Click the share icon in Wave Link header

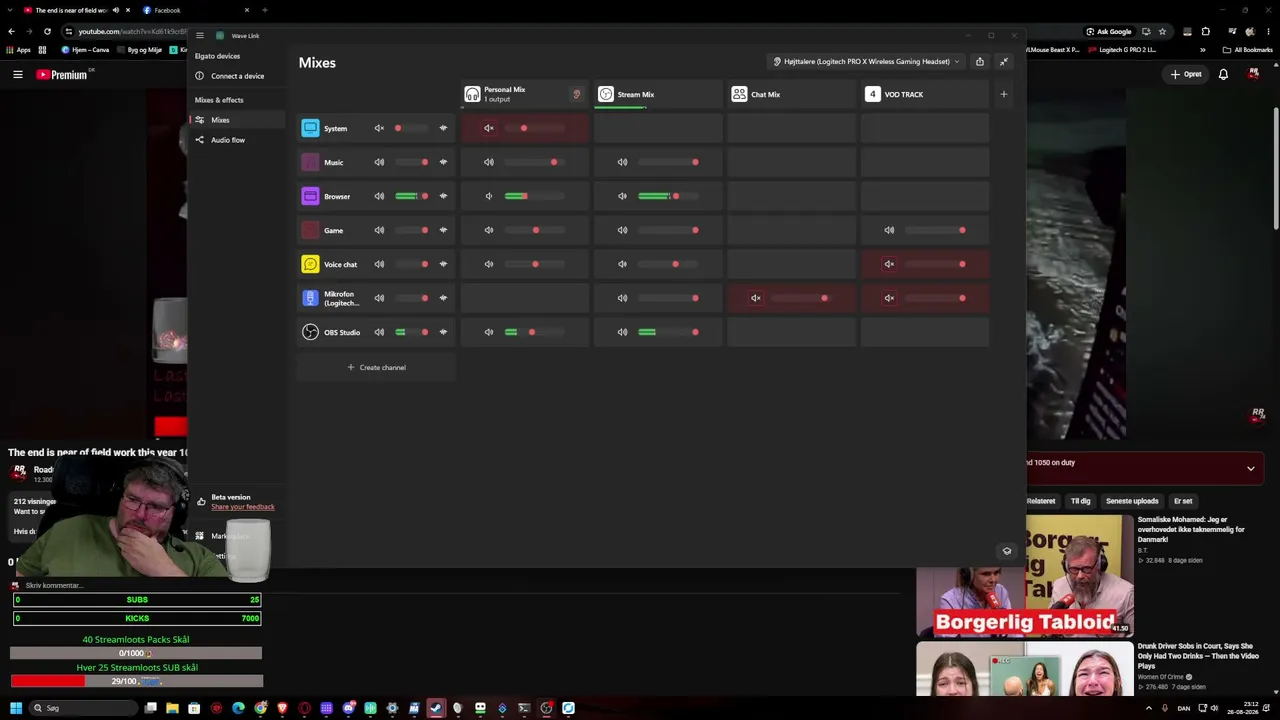(x=980, y=62)
